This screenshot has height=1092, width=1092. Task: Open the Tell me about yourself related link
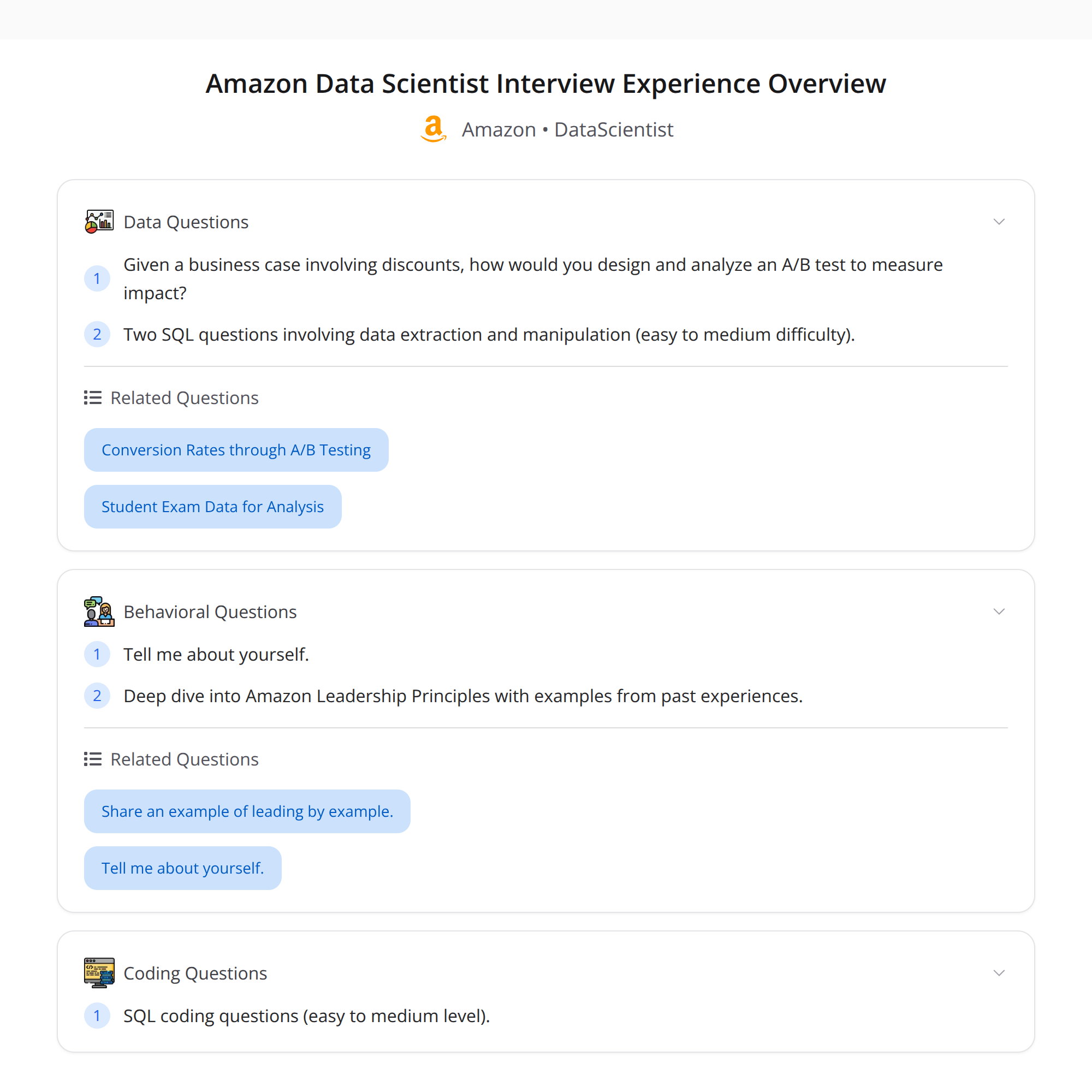182,868
